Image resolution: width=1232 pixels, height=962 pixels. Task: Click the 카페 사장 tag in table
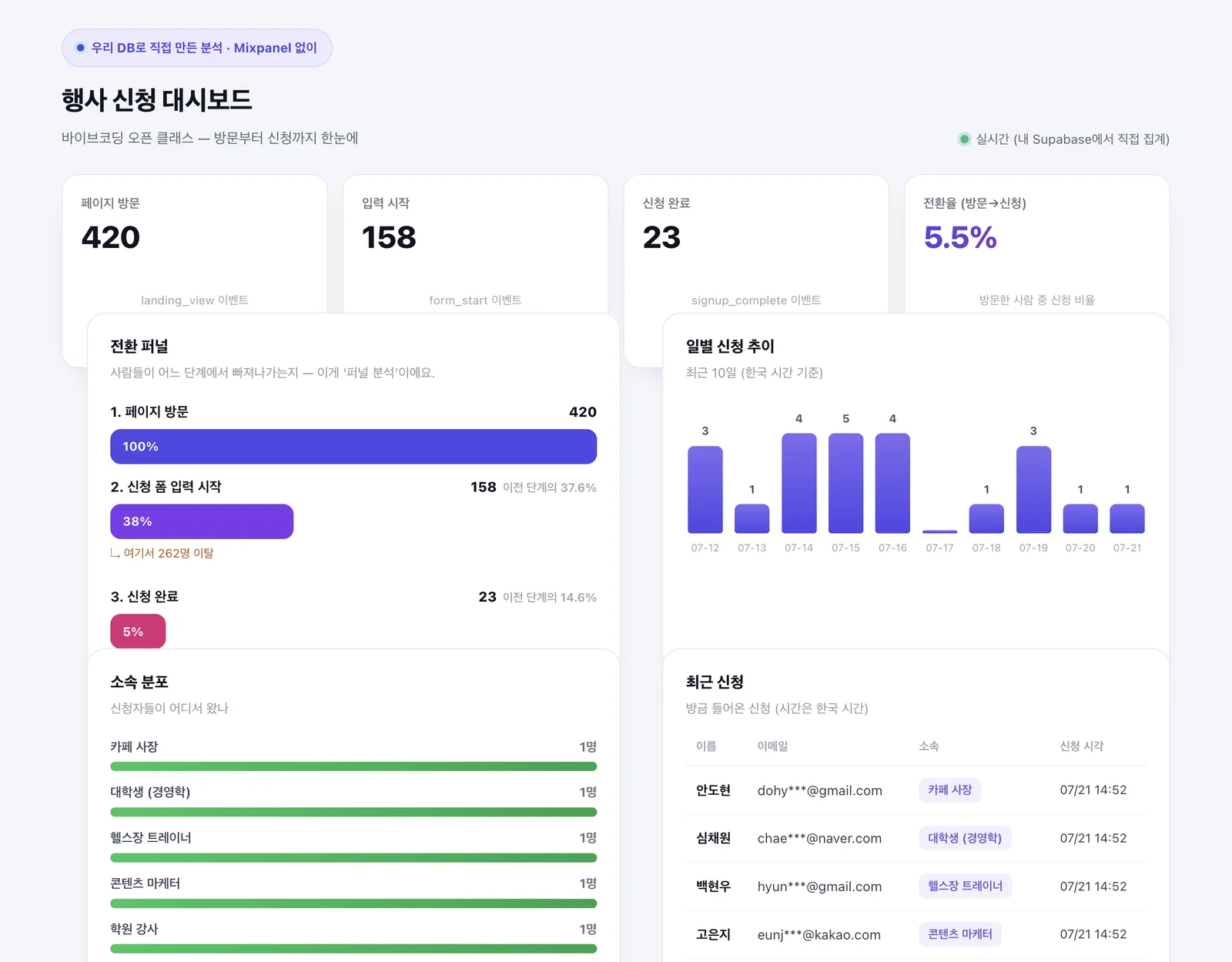pyautogui.click(x=949, y=790)
